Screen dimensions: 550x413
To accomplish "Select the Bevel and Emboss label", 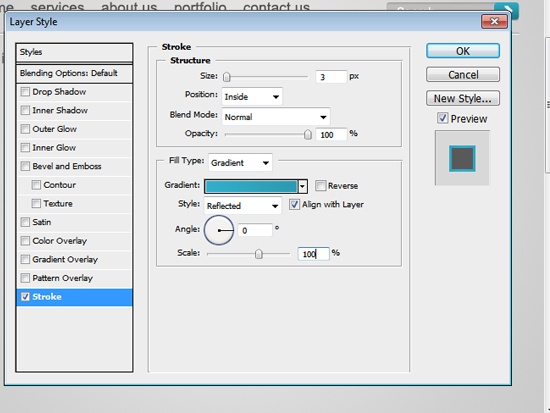I will click(x=67, y=166).
